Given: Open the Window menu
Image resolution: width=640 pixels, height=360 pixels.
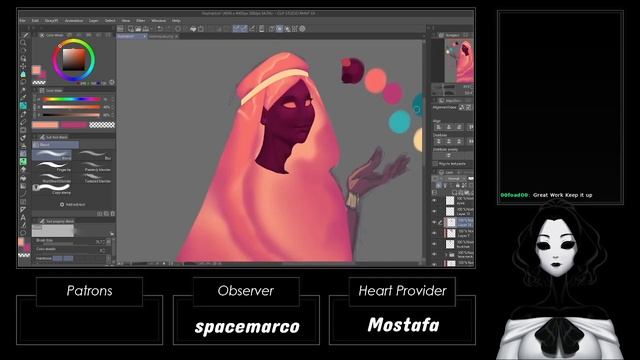Looking at the screenshot, I should point(159,20).
